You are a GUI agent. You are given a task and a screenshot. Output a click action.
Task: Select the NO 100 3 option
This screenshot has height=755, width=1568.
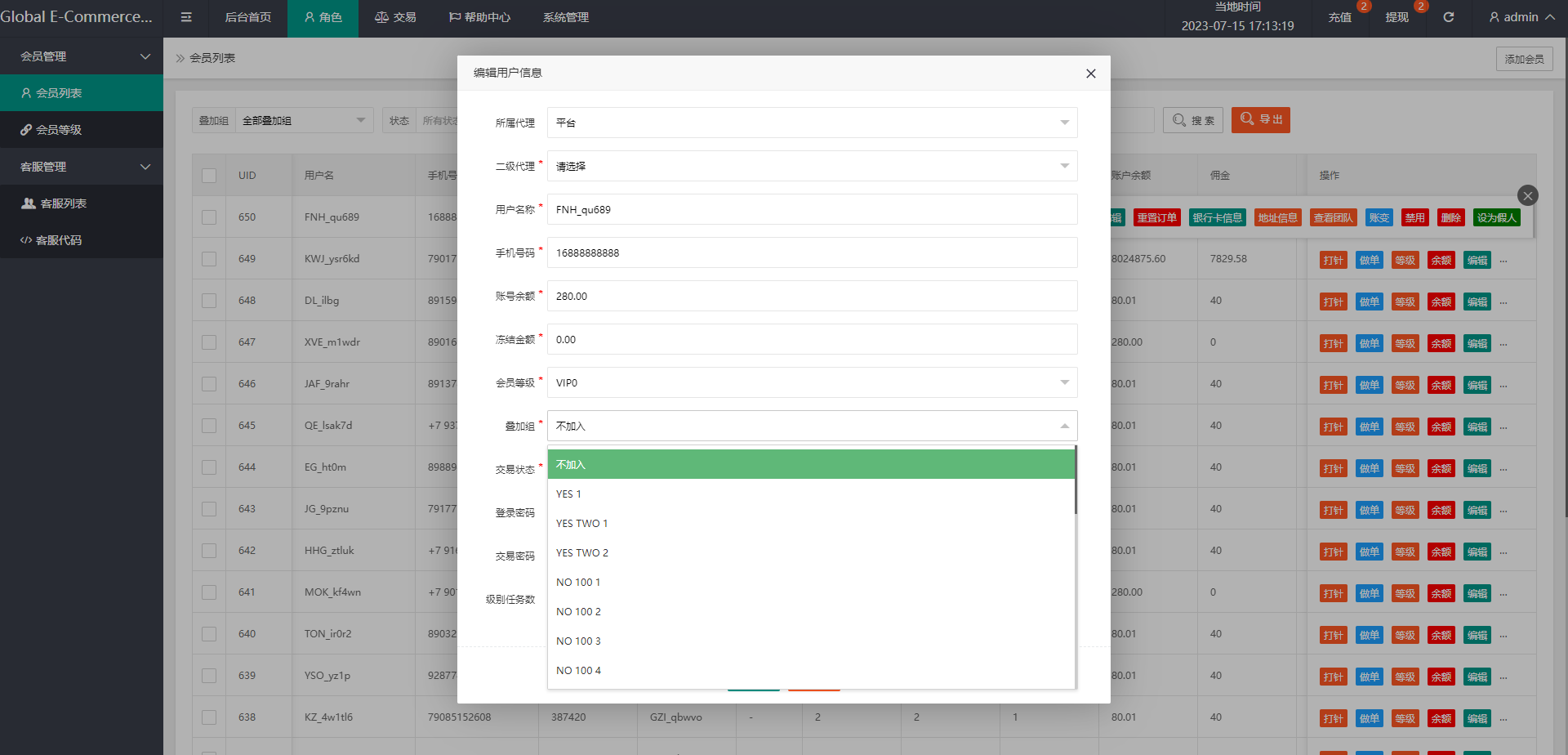[x=811, y=641]
